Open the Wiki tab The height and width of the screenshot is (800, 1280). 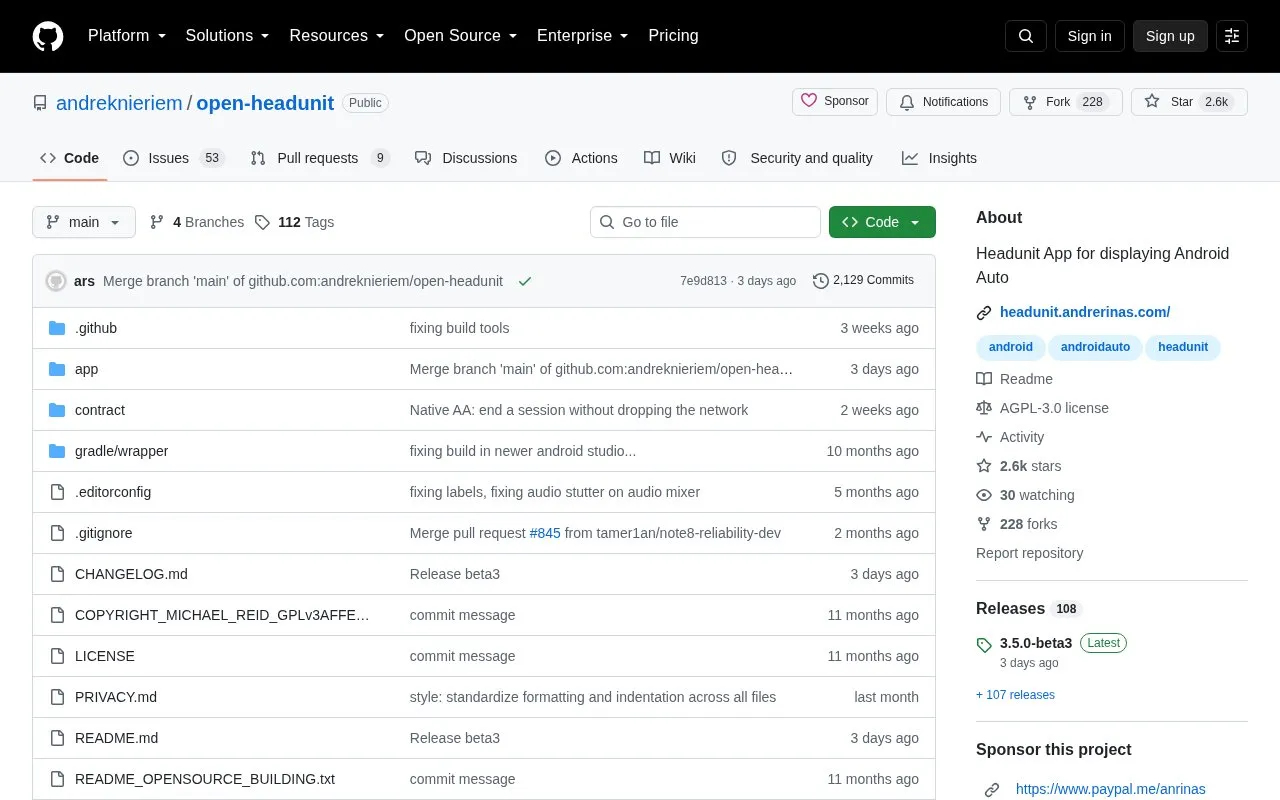click(x=670, y=158)
